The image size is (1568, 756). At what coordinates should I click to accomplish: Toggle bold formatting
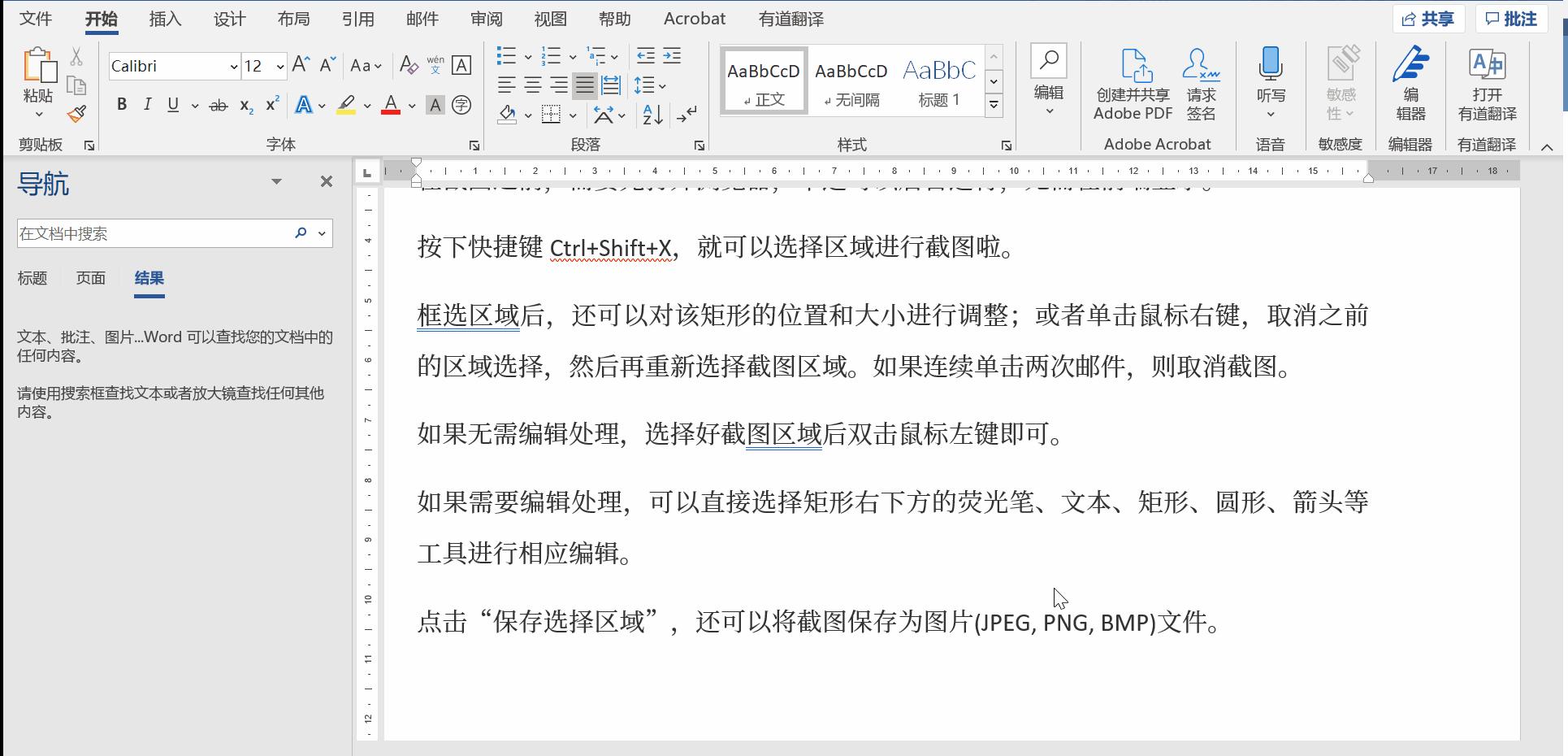[x=122, y=104]
